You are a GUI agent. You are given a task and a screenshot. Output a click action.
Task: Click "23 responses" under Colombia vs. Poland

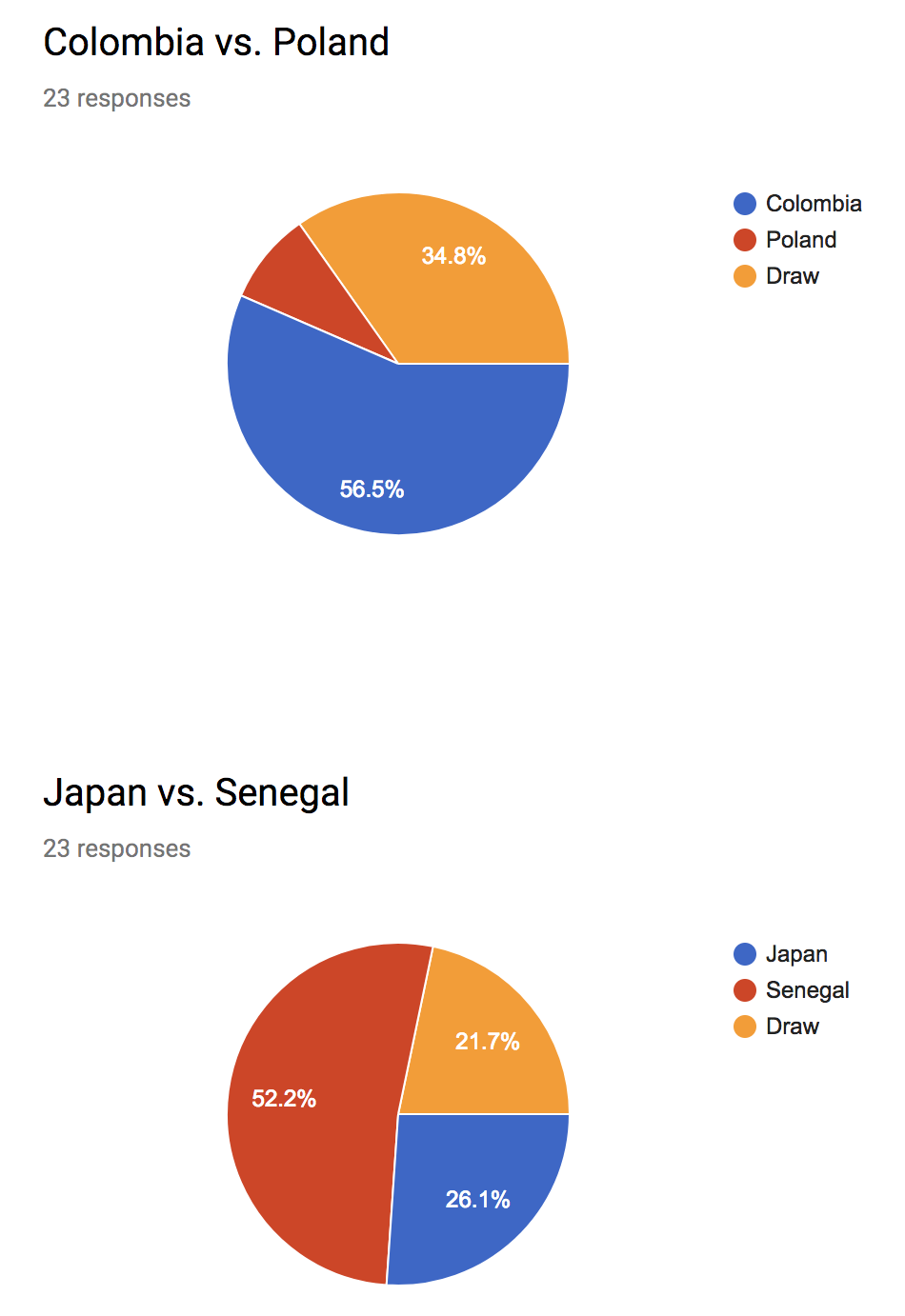click(x=116, y=98)
